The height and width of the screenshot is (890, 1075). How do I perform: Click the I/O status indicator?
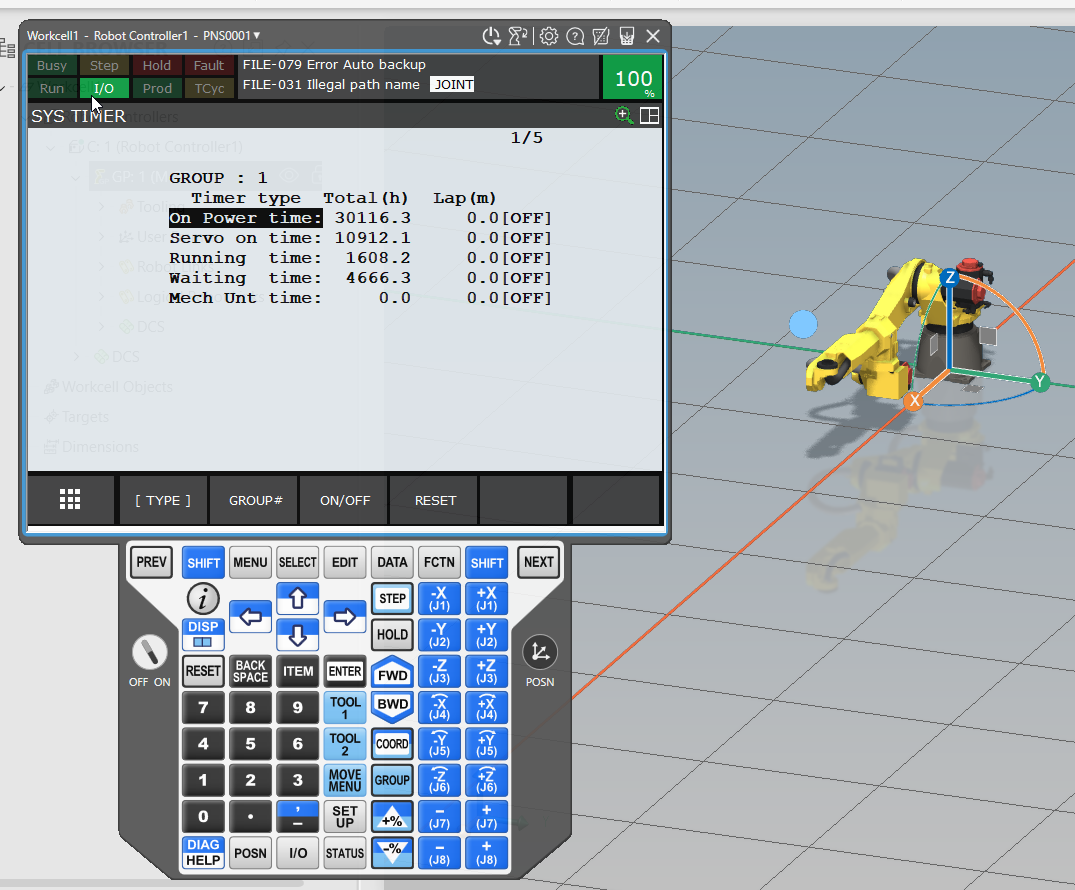coord(104,88)
